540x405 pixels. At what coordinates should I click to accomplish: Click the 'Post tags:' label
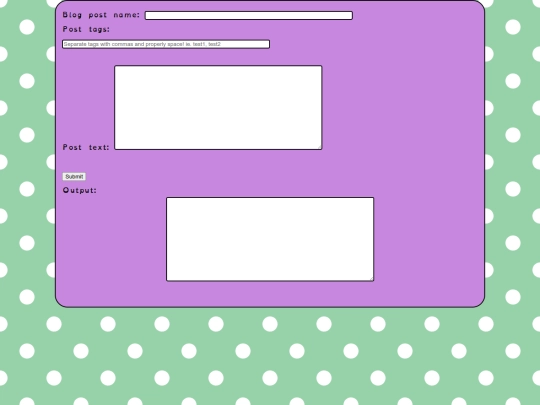(x=86, y=29)
